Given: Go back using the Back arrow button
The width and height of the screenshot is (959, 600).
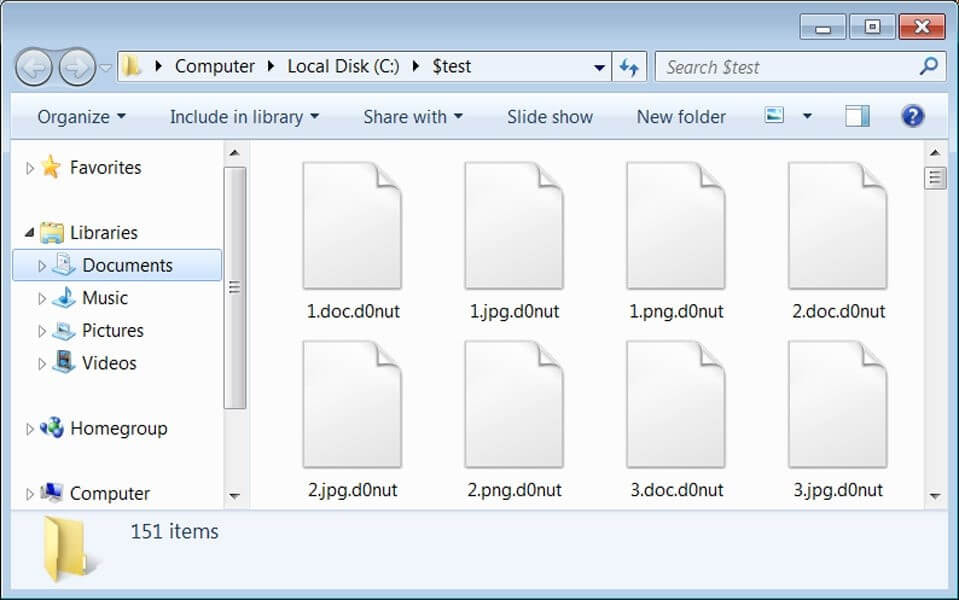Looking at the screenshot, I should [34, 67].
